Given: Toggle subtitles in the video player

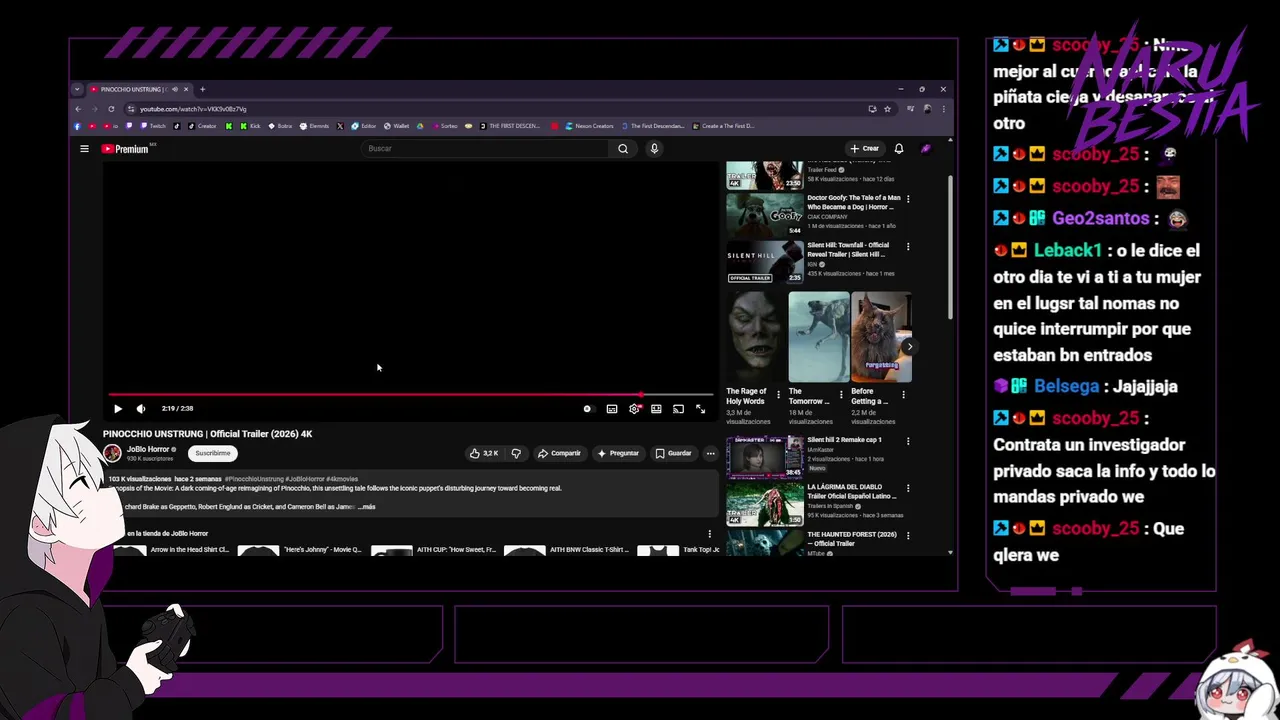Looking at the screenshot, I should (x=612, y=409).
